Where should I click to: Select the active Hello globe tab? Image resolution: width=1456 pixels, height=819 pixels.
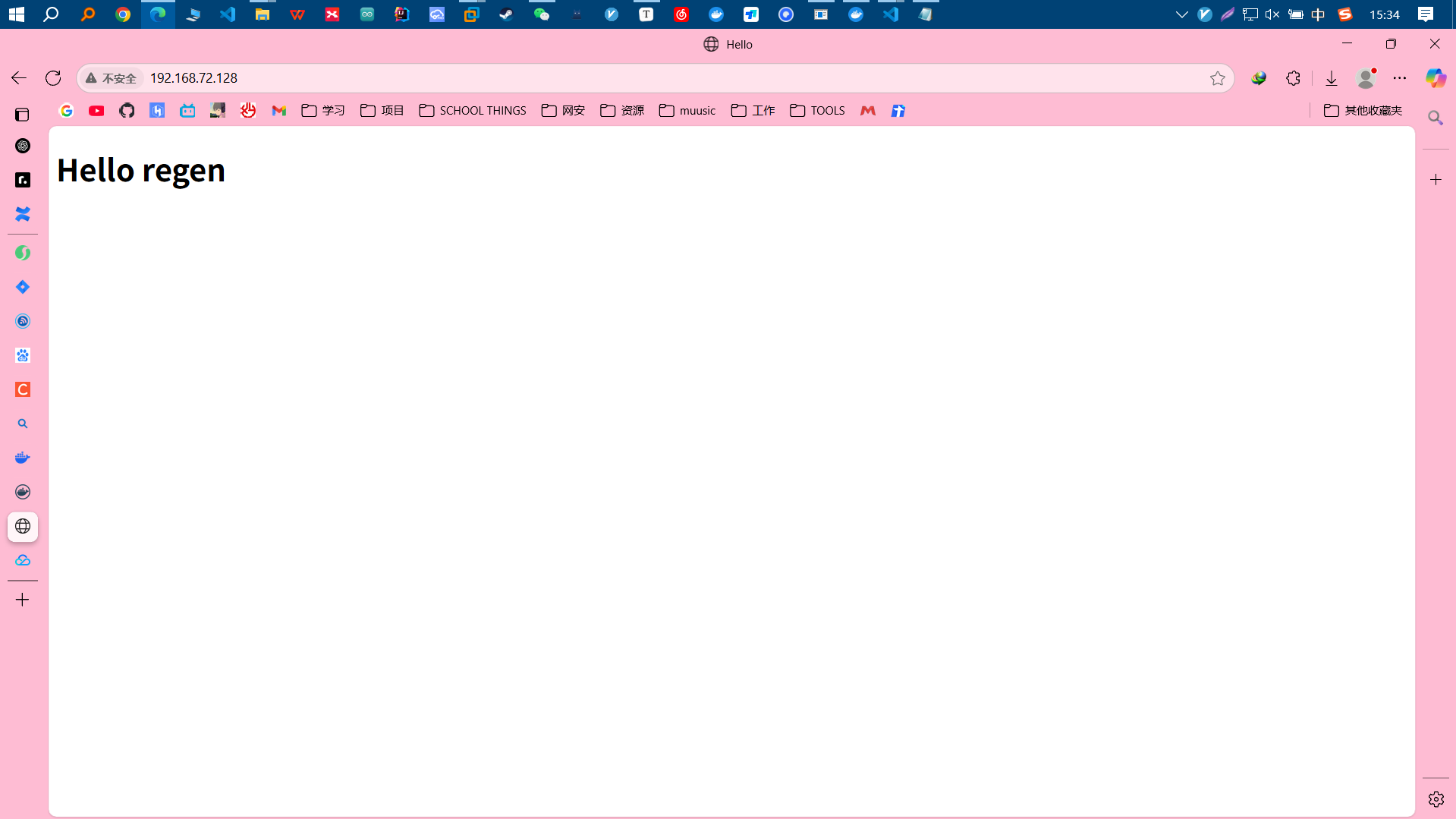pyautogui.click(x=23, y=526)
